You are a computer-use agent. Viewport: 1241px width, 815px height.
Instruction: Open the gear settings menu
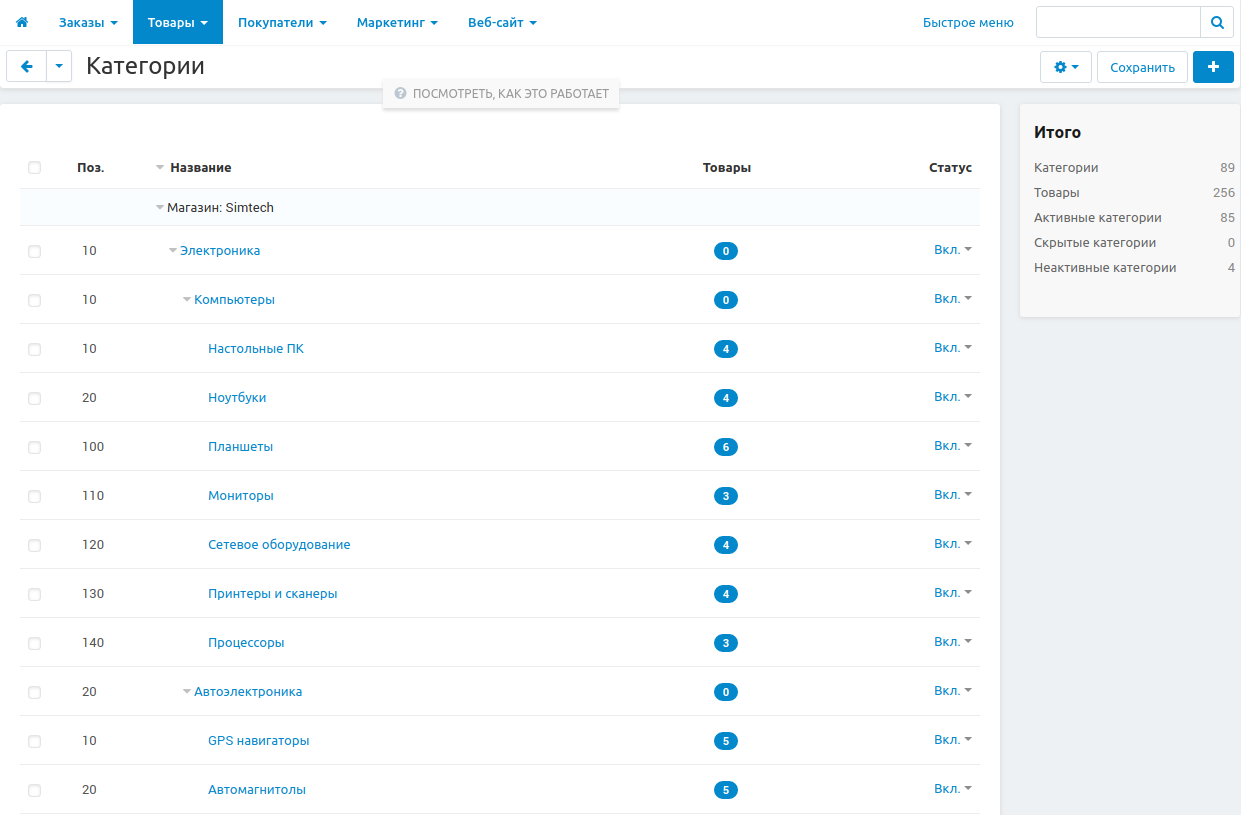(x=1066, y=67)
